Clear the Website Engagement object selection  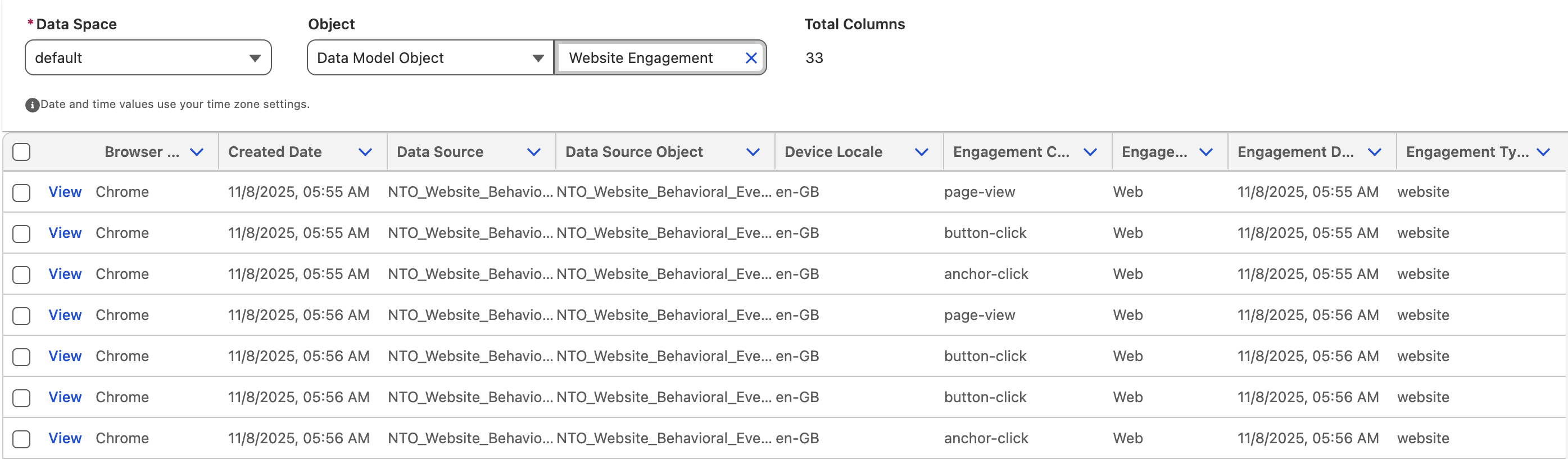pos(751,58)
